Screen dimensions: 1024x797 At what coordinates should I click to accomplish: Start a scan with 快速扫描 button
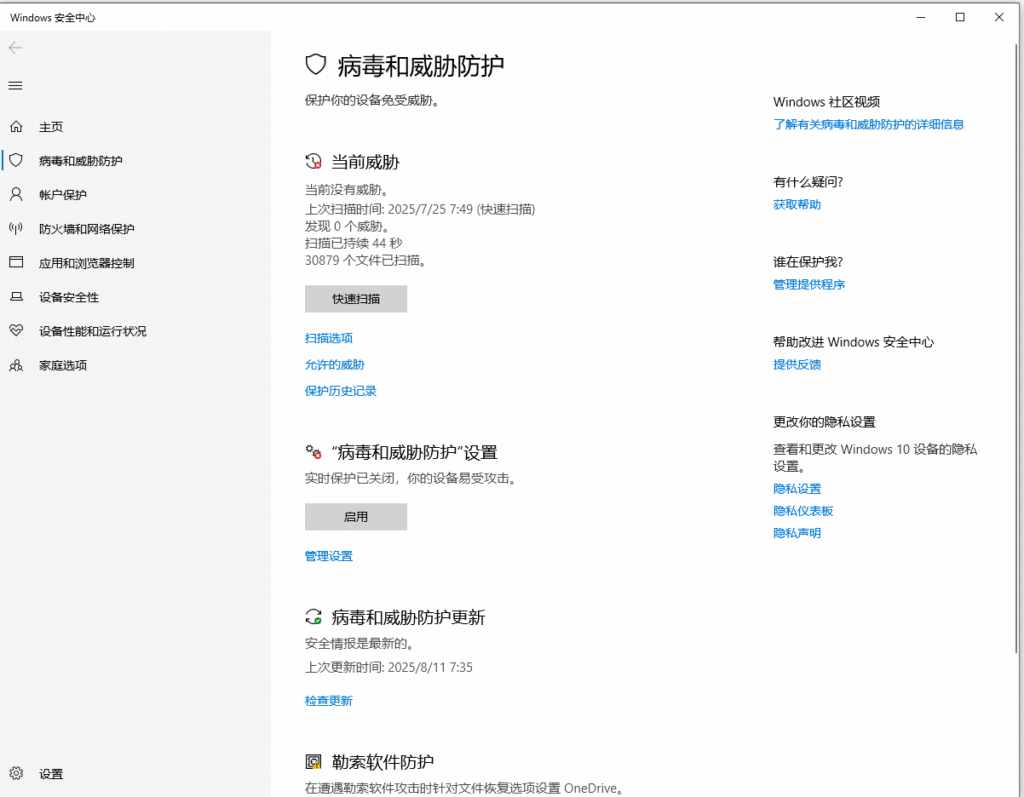pyautogui.click(x=356, y=299)
